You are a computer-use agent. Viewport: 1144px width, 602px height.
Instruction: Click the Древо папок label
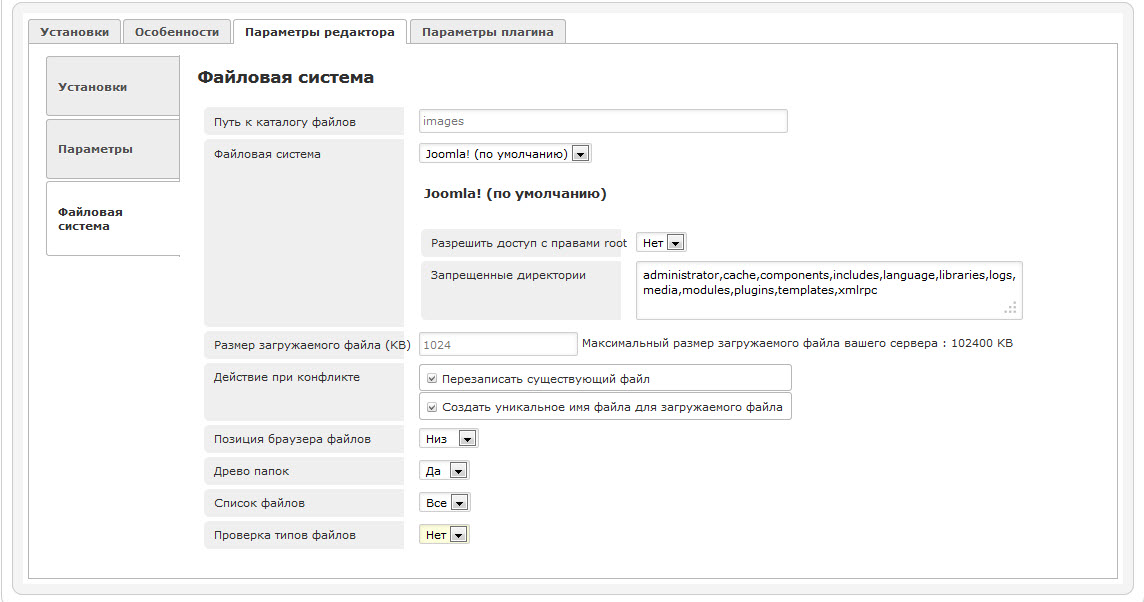[251, 471]
